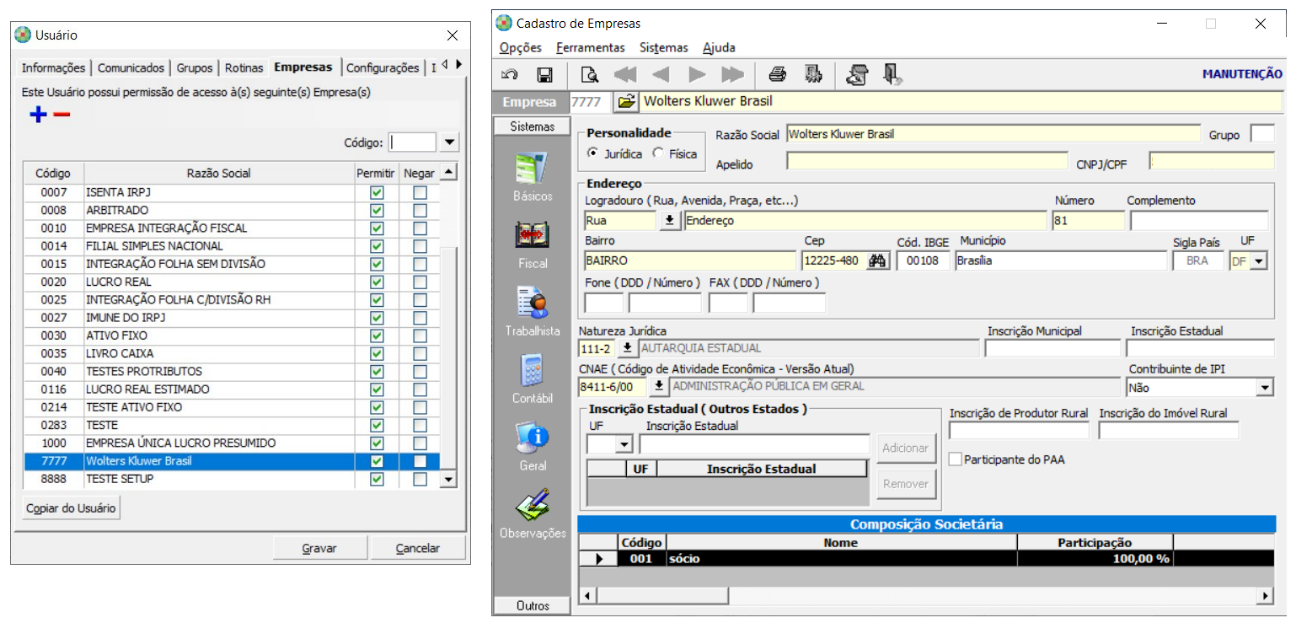Image resolution: width=1296 pixels, height=623 pixels.
Task: Click lookup arrow beside Natureza Jurídica 111-2
Action: (627, 348)
